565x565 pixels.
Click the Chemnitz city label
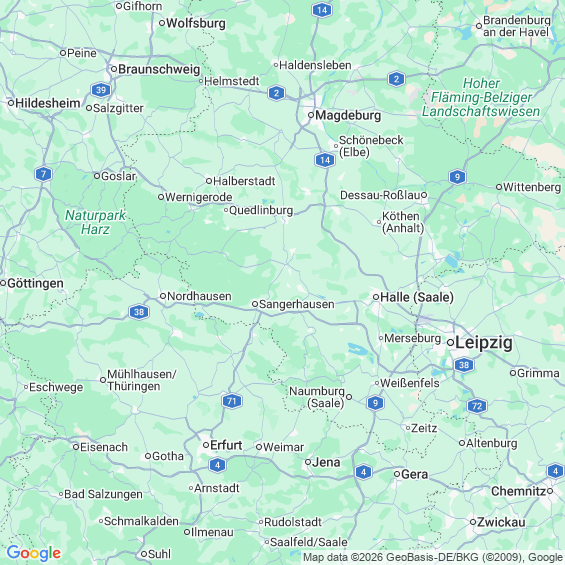click(x=519, y=491)
